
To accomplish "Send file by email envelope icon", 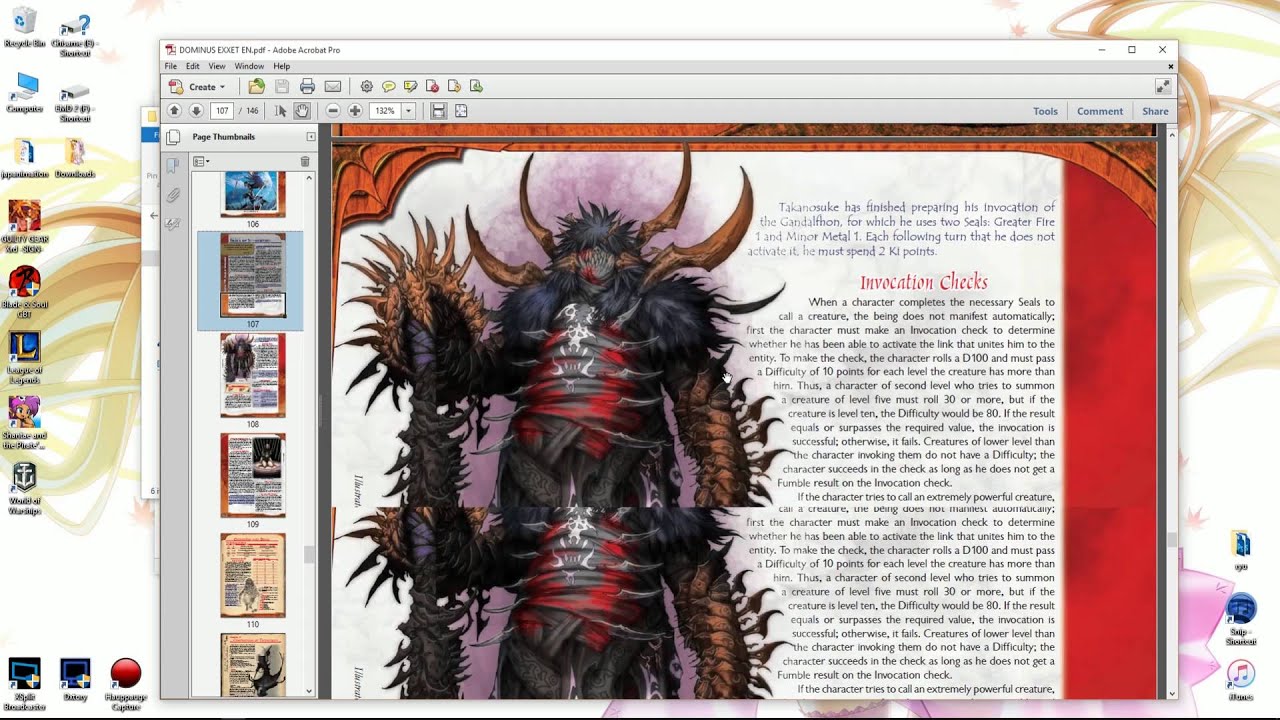I will pos(333,87).
